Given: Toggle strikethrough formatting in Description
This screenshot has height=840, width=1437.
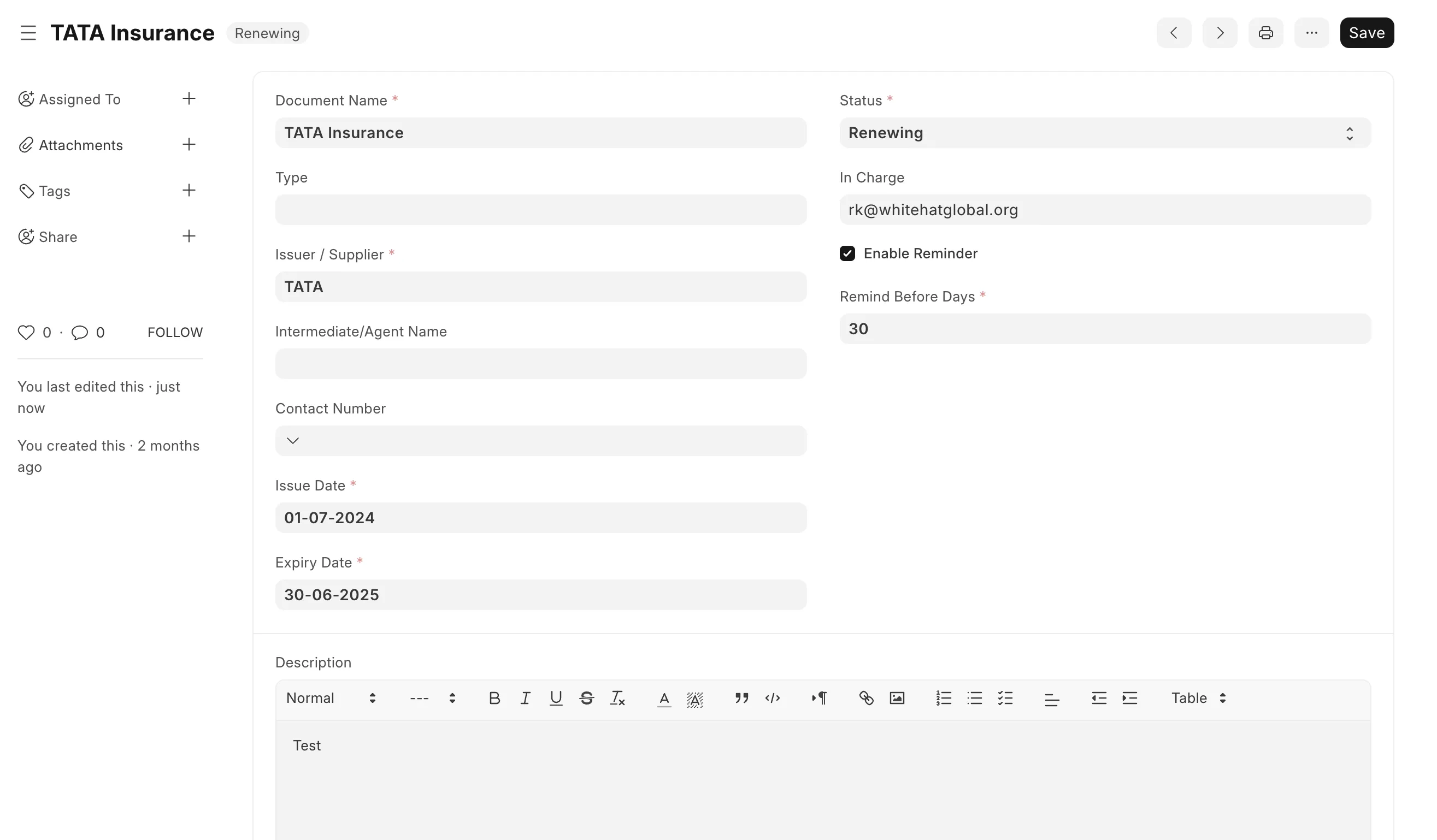Looking at the screenshot, I should [x=587, y=698].
